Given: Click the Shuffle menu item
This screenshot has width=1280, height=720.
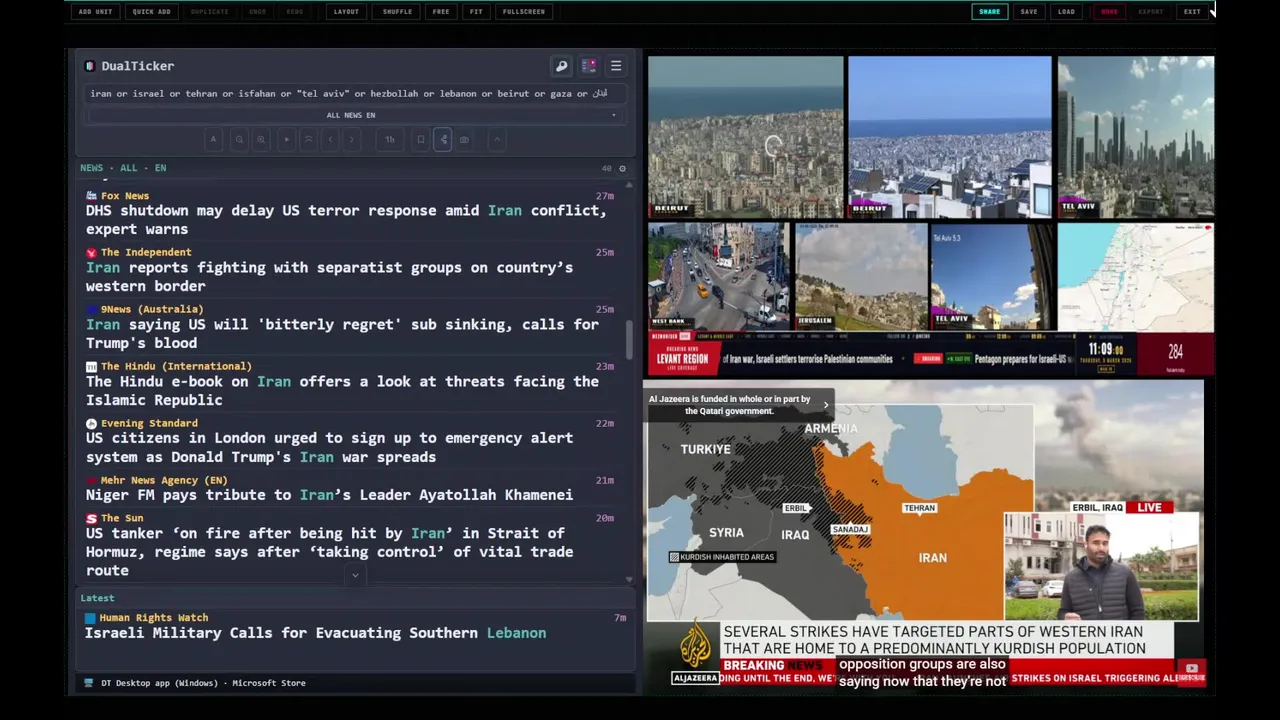Looking at the screenshot, I should (397, 12).
